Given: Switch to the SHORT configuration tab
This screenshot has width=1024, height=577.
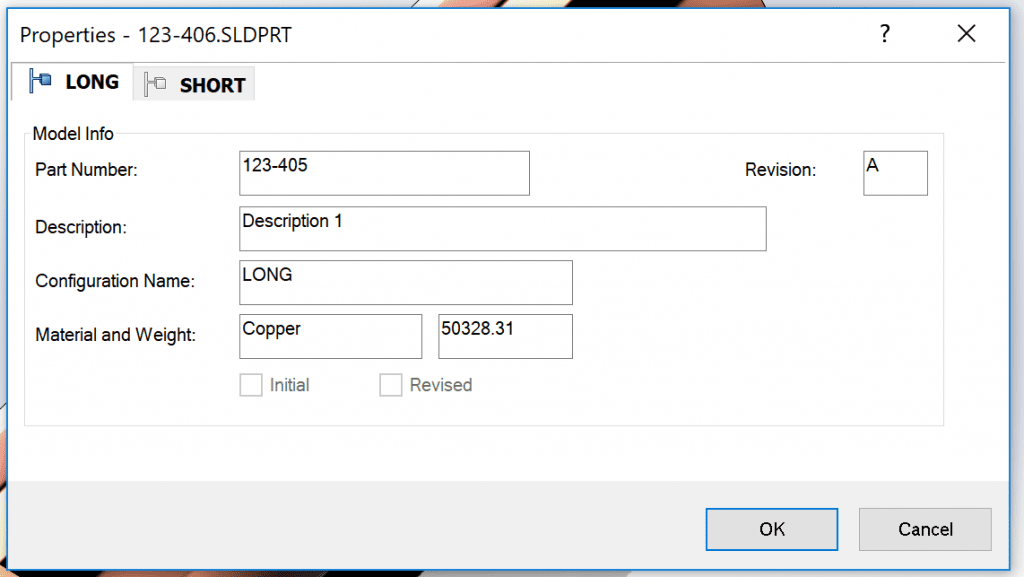Looking at the screenshot, I should [x=194, y=84].
